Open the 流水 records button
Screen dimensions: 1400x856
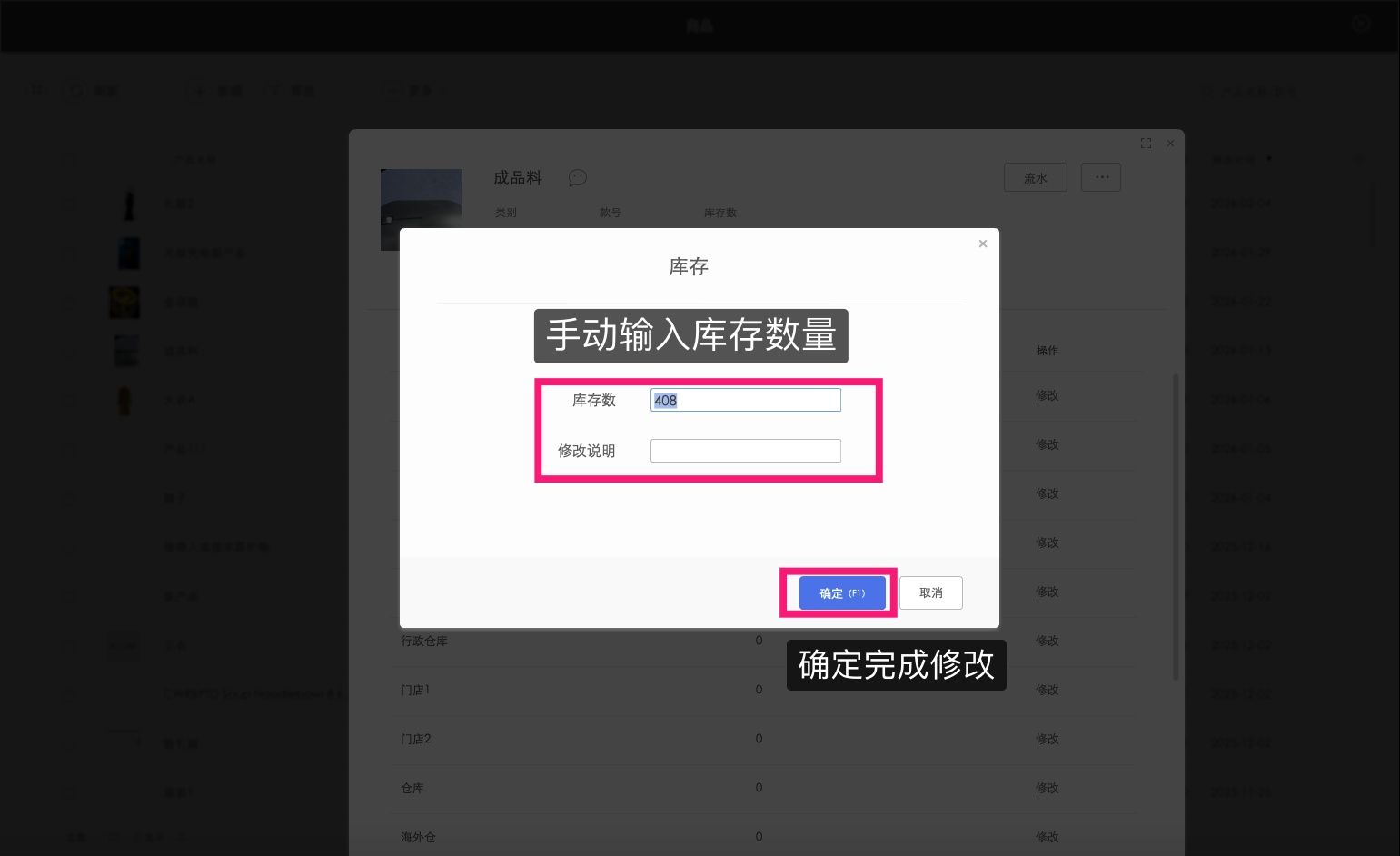(1035, 177)
